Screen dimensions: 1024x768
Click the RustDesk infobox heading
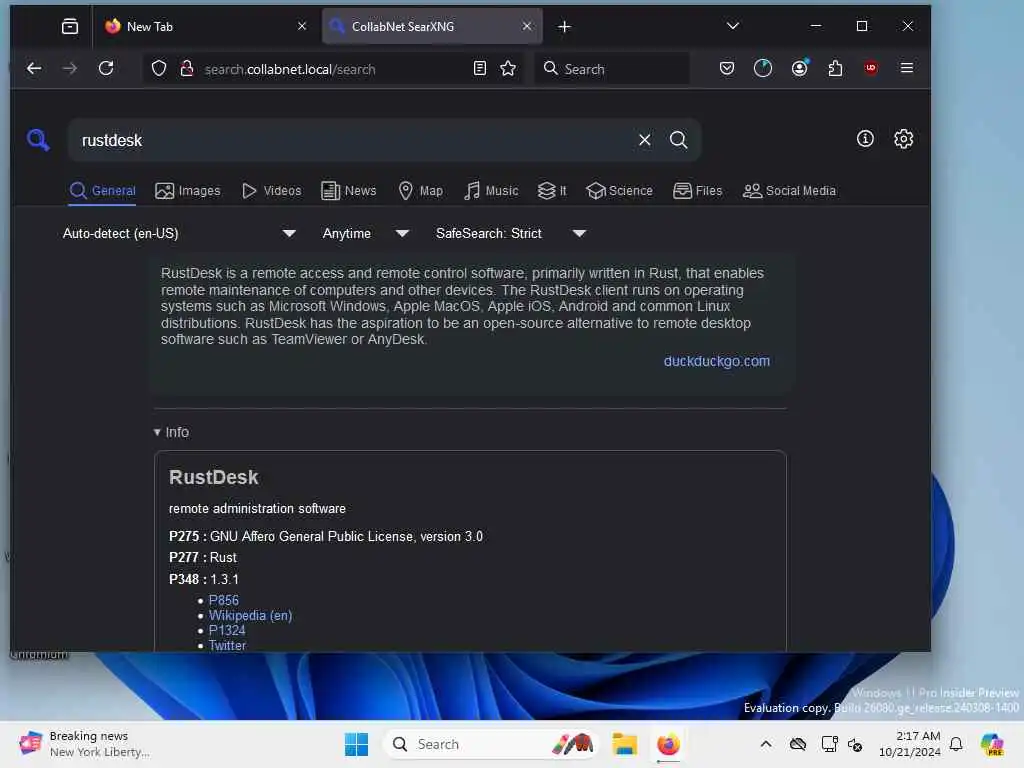(214, 477)
